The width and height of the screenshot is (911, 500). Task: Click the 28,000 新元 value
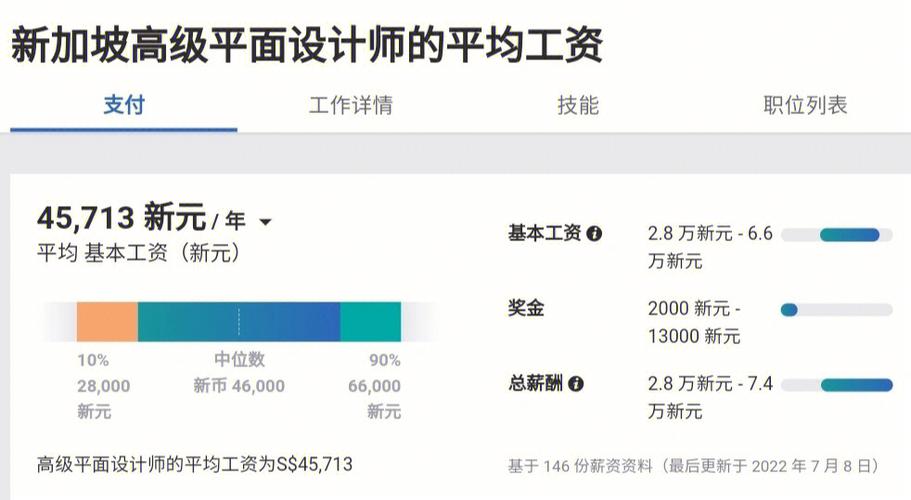(x=103, y=398)
